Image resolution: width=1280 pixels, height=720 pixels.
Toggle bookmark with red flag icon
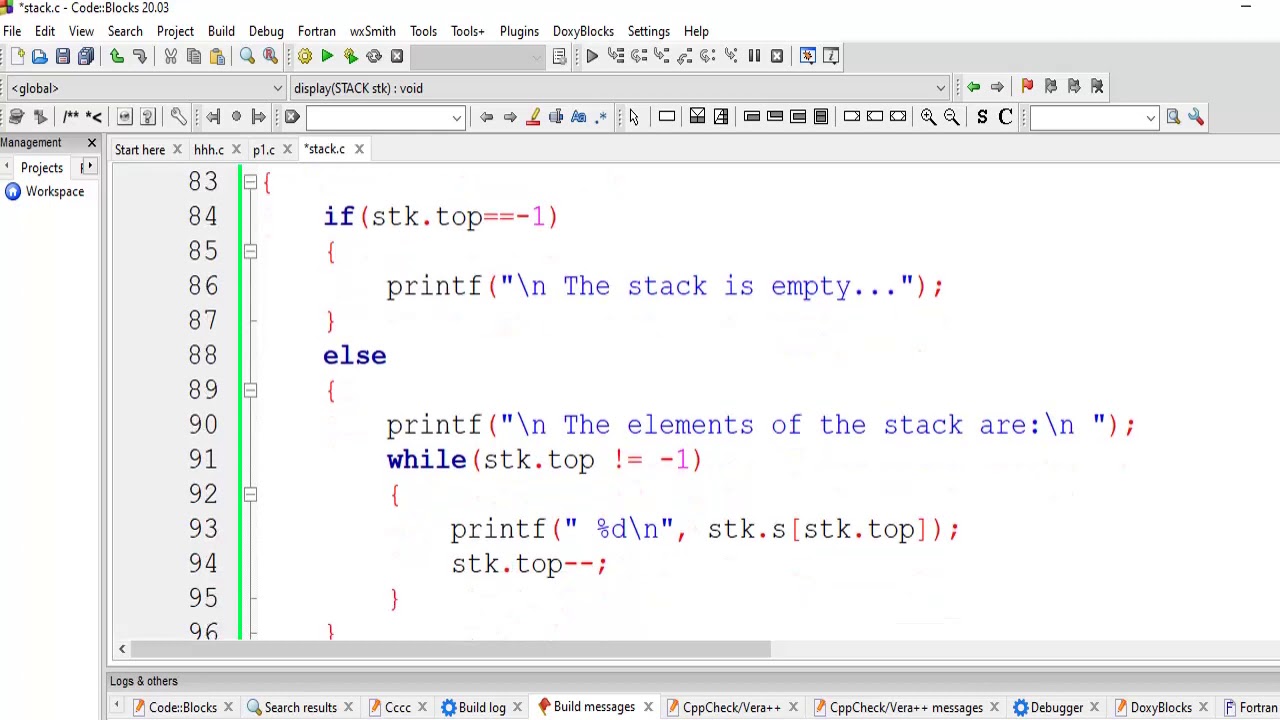[1027, 87]
